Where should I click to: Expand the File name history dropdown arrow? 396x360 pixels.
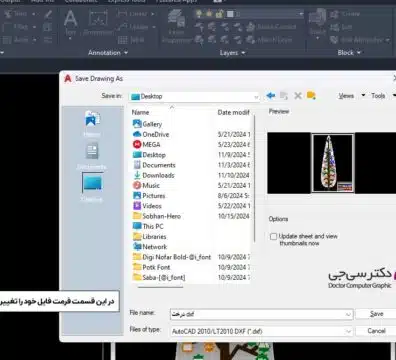[348, 314]
